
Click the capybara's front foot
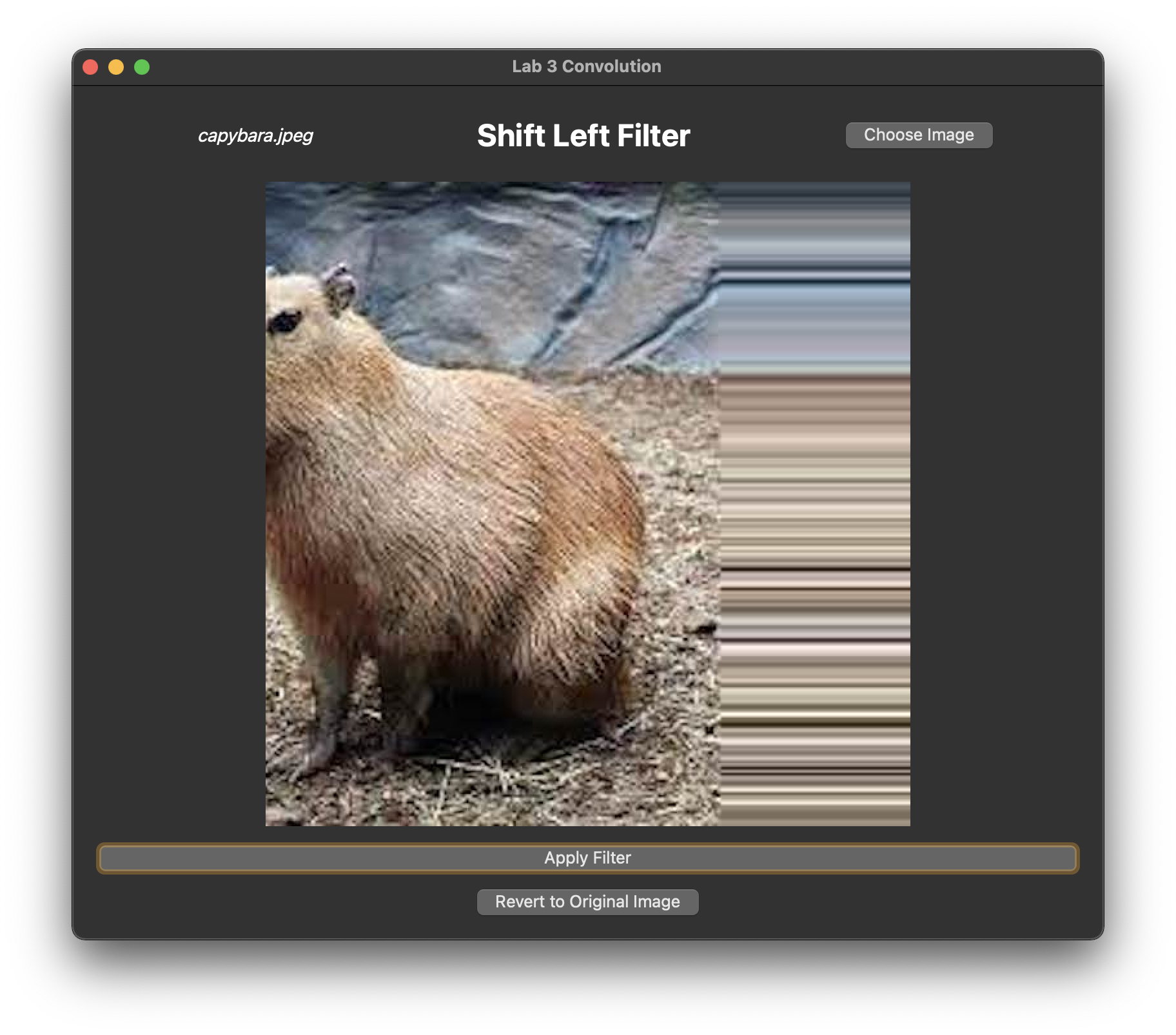coord(303,754)
